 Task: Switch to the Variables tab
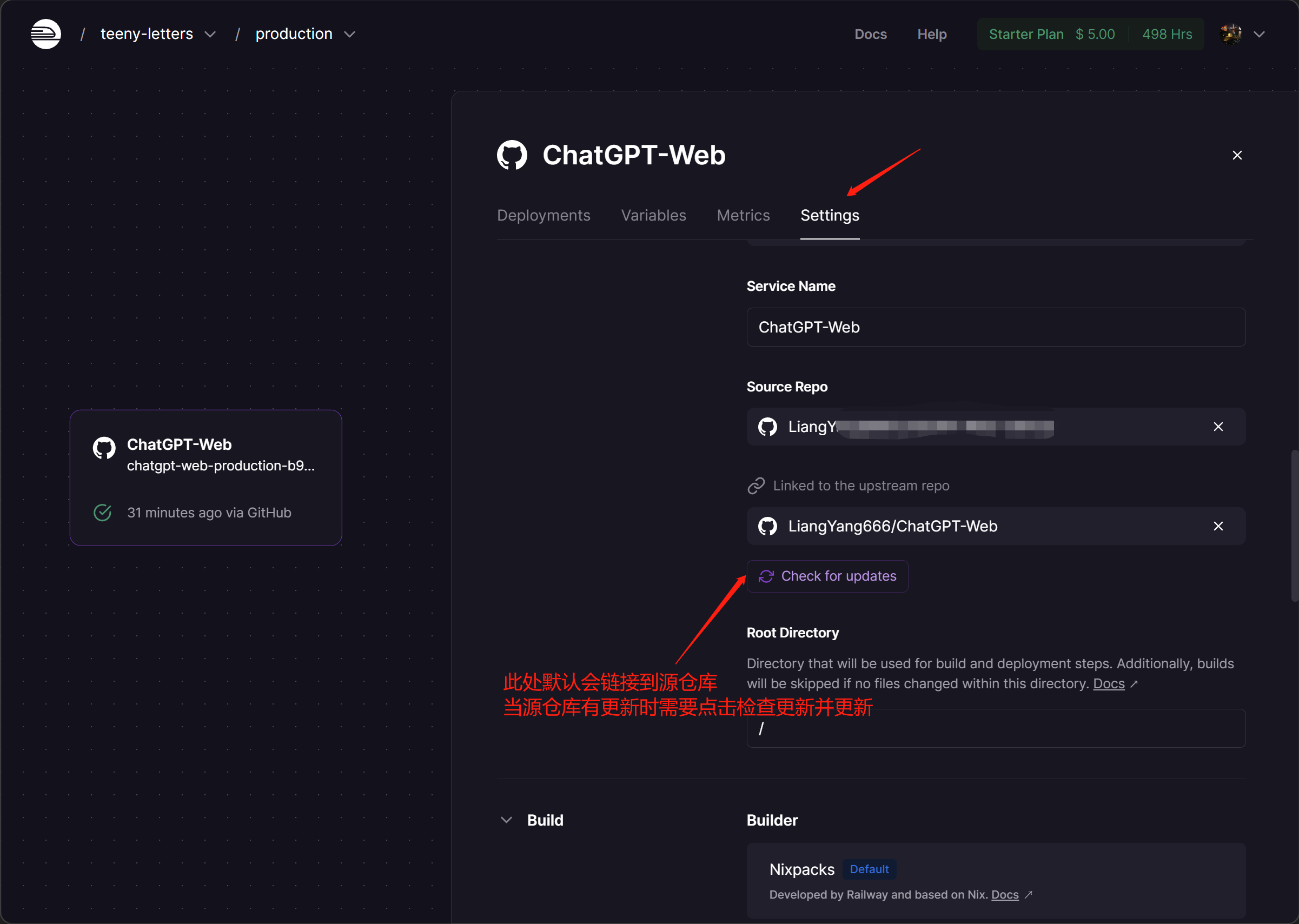653,215
